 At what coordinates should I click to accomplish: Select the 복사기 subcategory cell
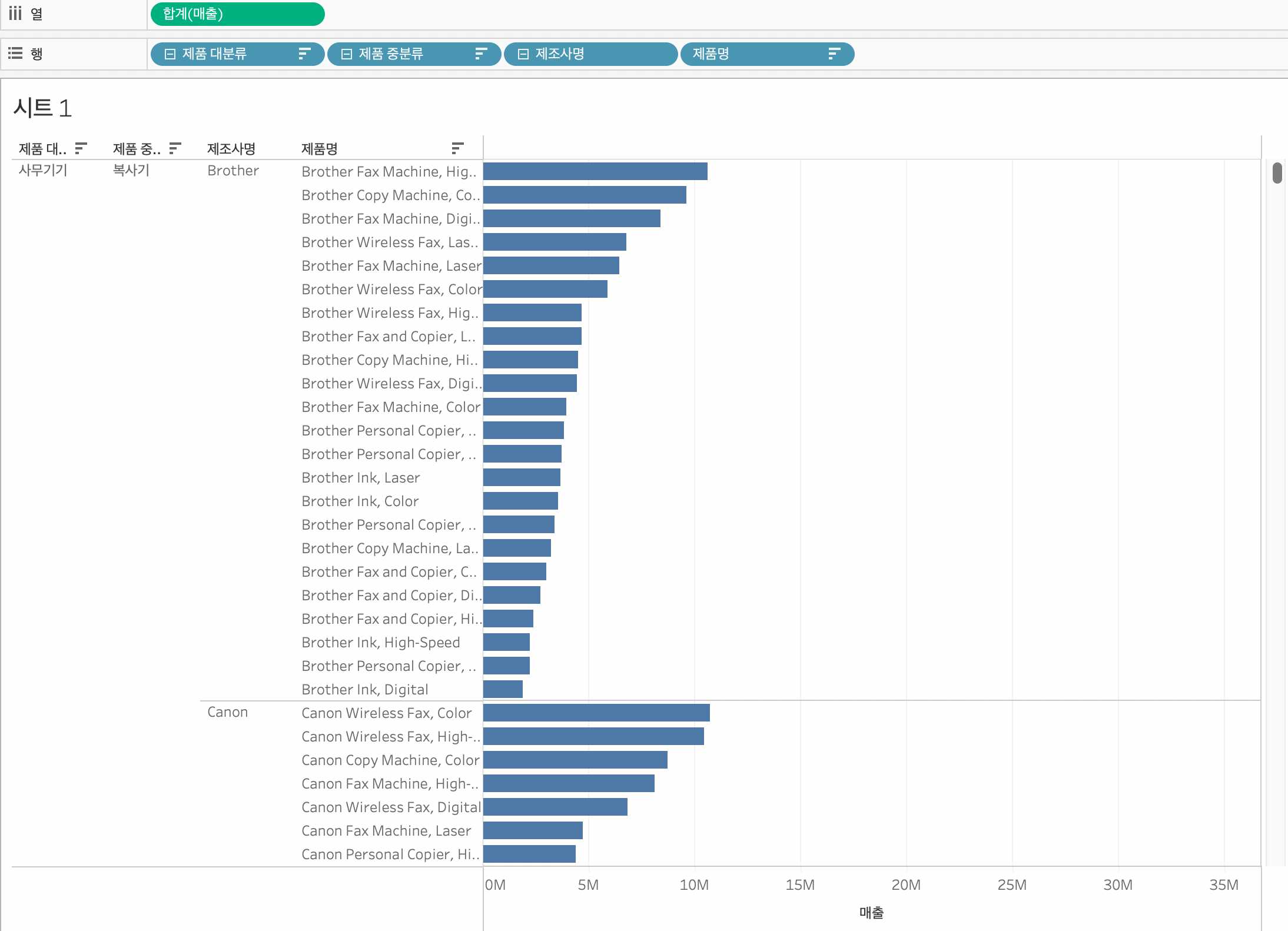tap(131, 171)
